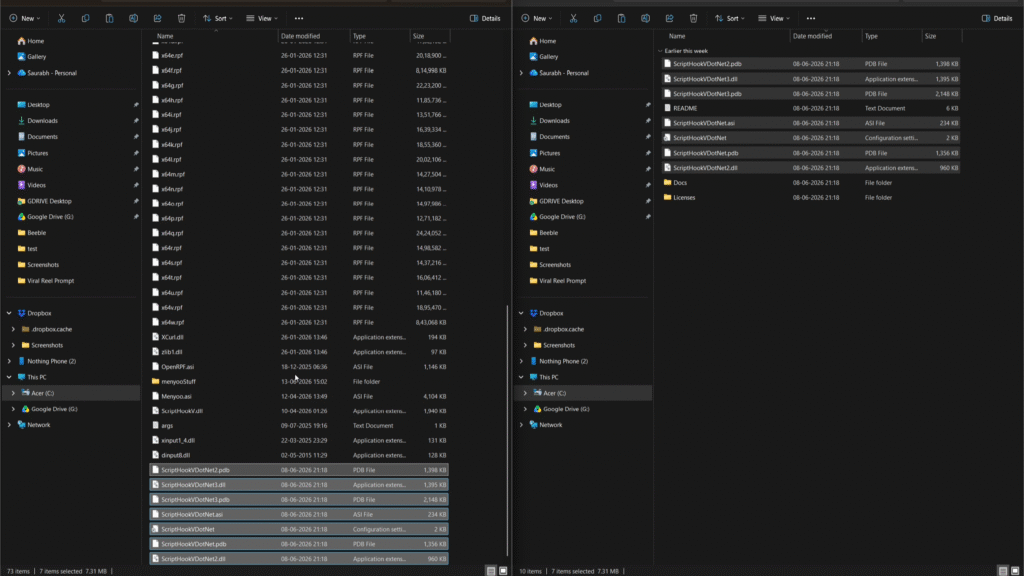The image size is (1024, 576).
Task: Select ScriptHookVDotNet.asi in right window
Action: (x=810, y=123)
